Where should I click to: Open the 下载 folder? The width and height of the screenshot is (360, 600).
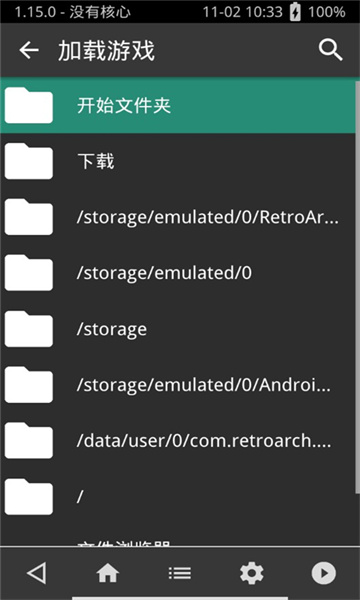click(x=178, y=161)
